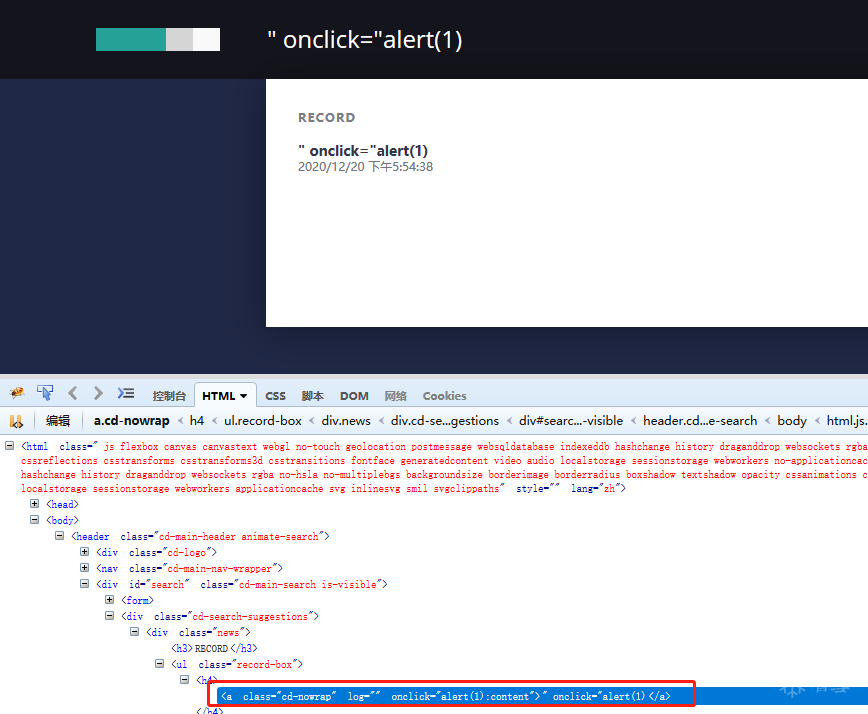Screen dimensions: 868x714
Task: Select ul.record-box in the breadcrumb path
Action: 262,421
